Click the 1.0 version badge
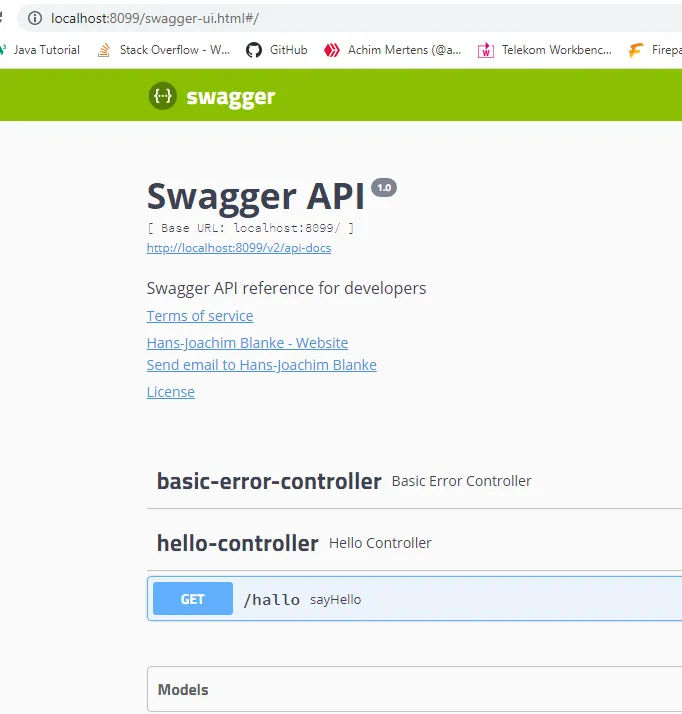Screen dimensions: 682x714 coord(384,188)
